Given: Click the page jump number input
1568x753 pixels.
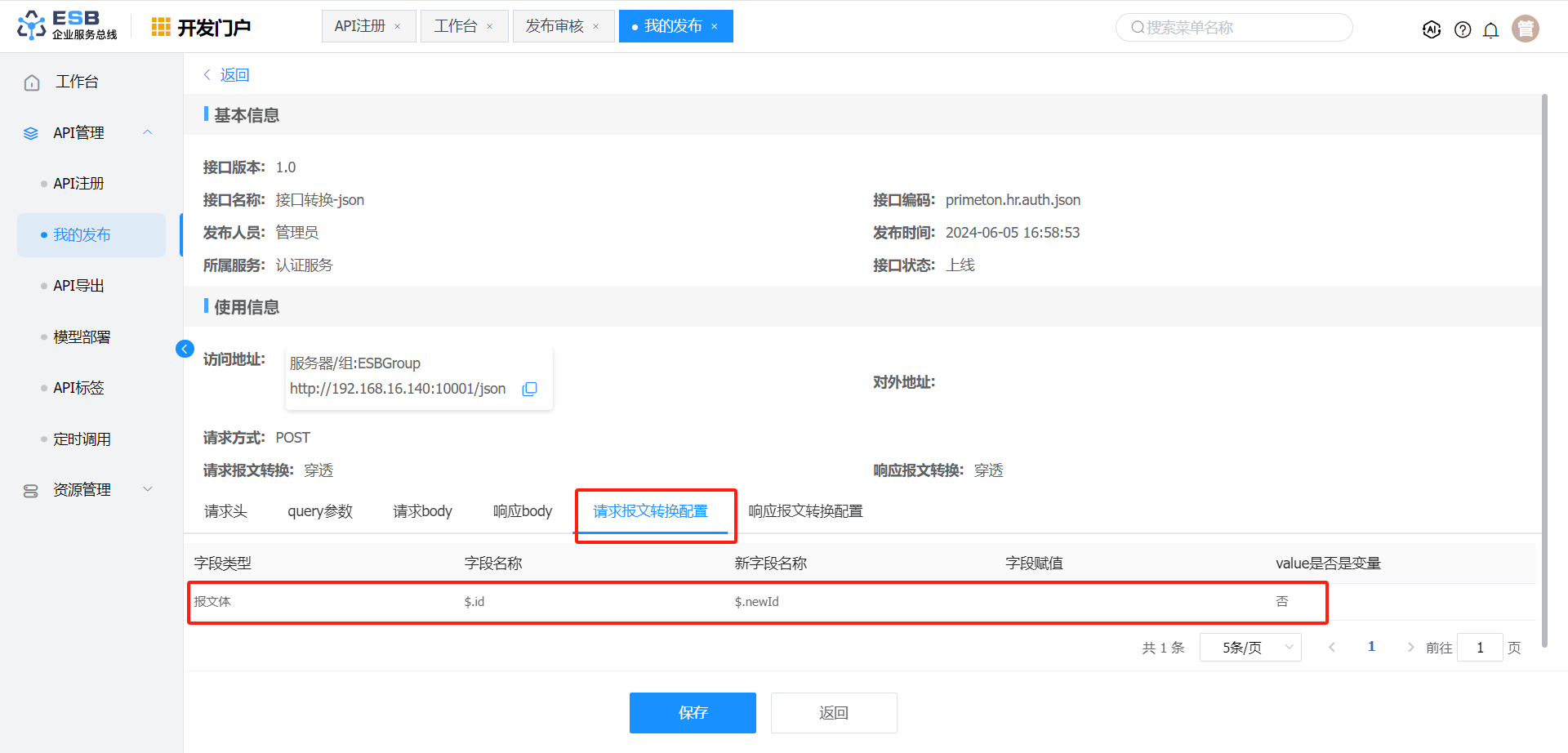Looking at the screenshot, I should 1479,648.
